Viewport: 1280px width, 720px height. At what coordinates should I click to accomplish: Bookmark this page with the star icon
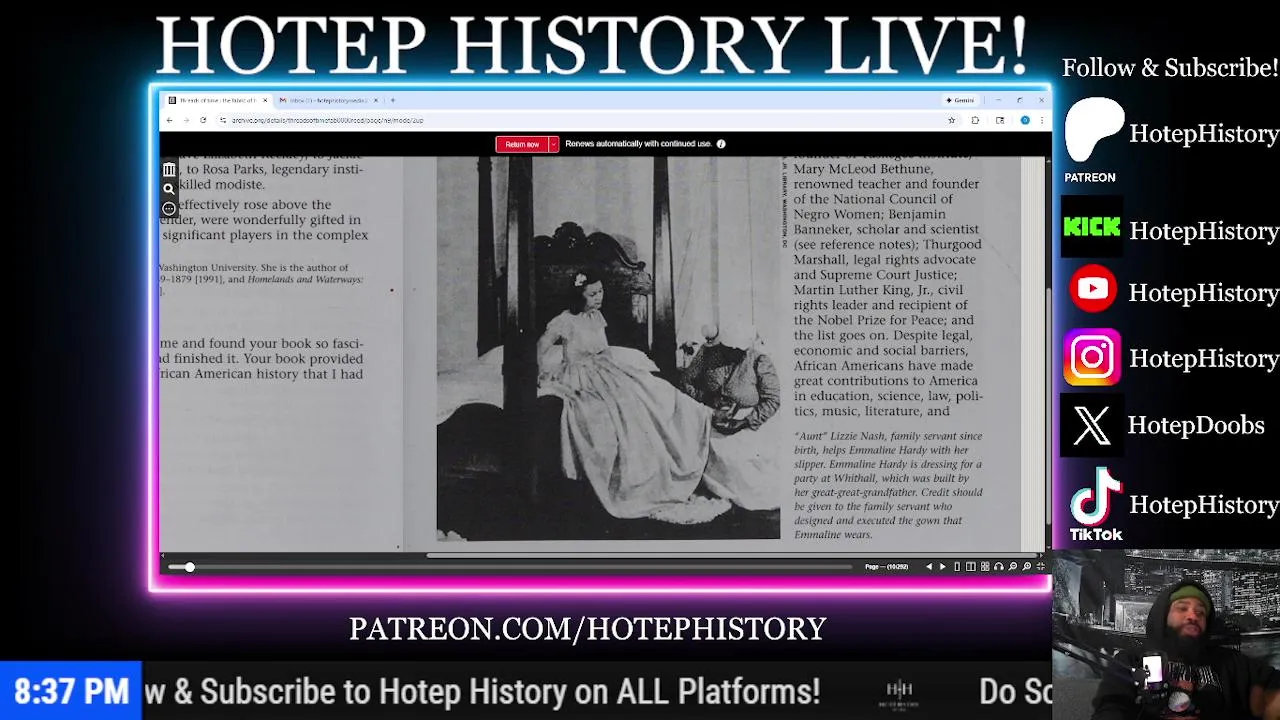(x=951, y=120)
